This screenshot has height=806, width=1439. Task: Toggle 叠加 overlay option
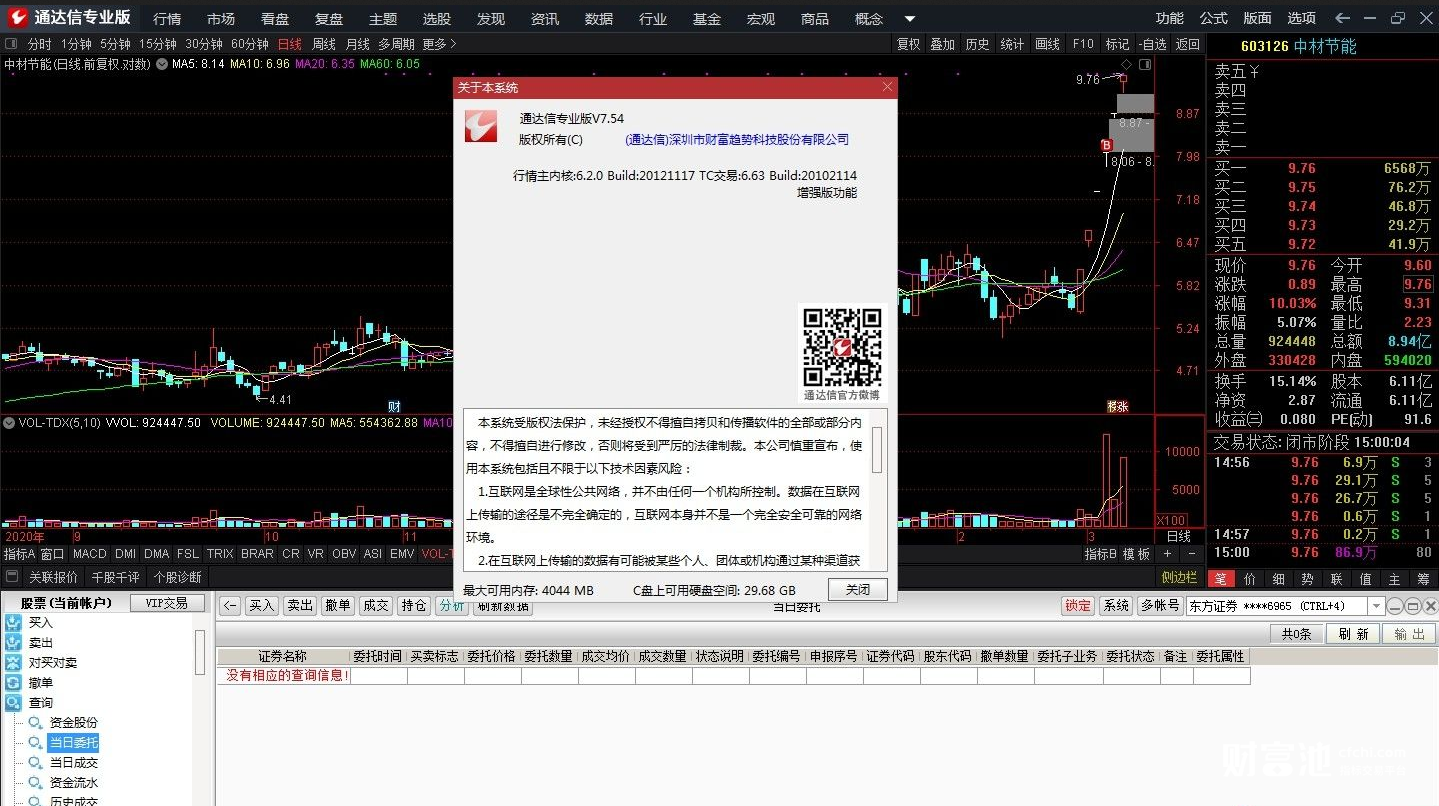943,44
